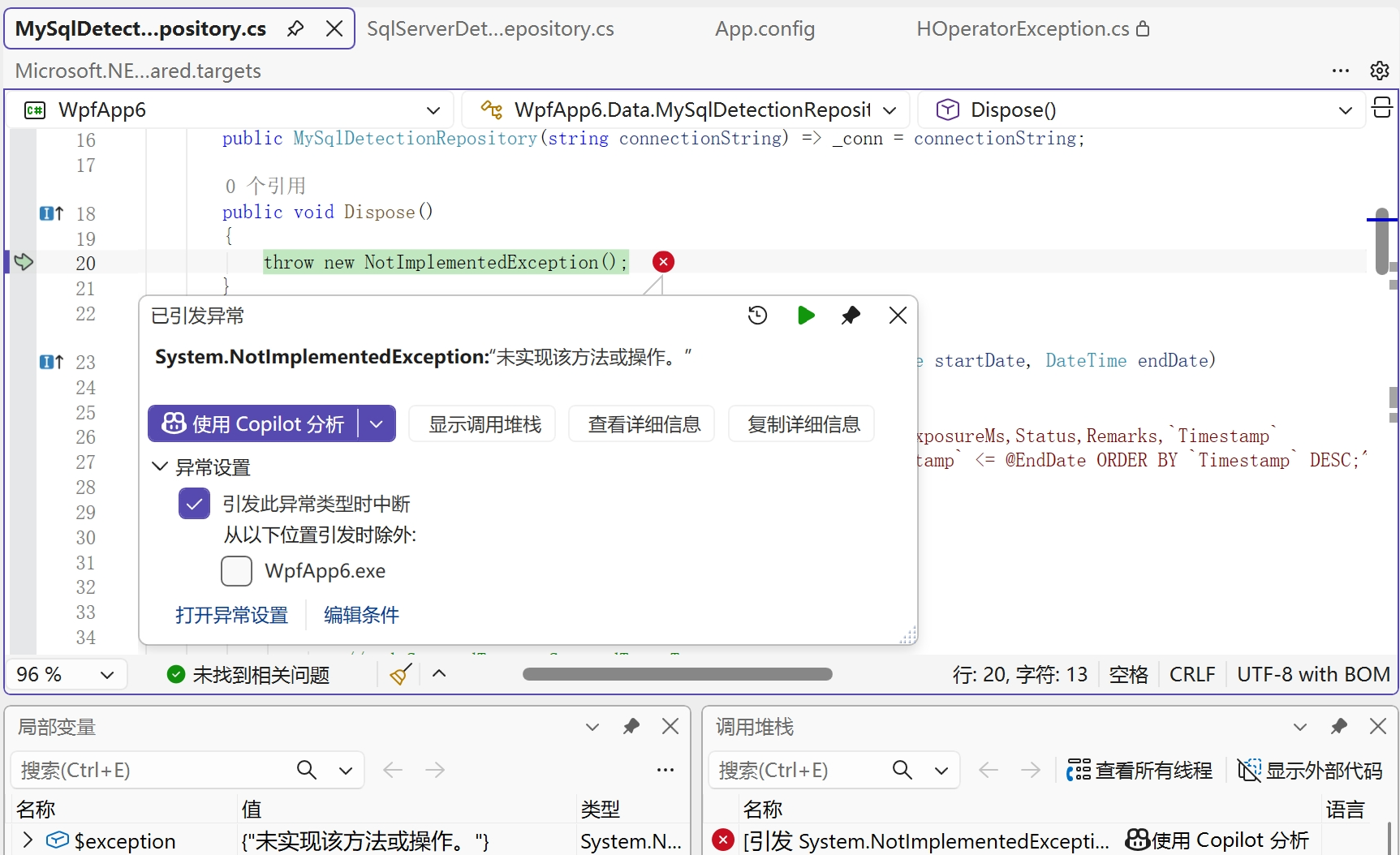This screenshot has height=855, width=1400.
Task: Show exception history in popup
Action: click(x=757, y=316)
